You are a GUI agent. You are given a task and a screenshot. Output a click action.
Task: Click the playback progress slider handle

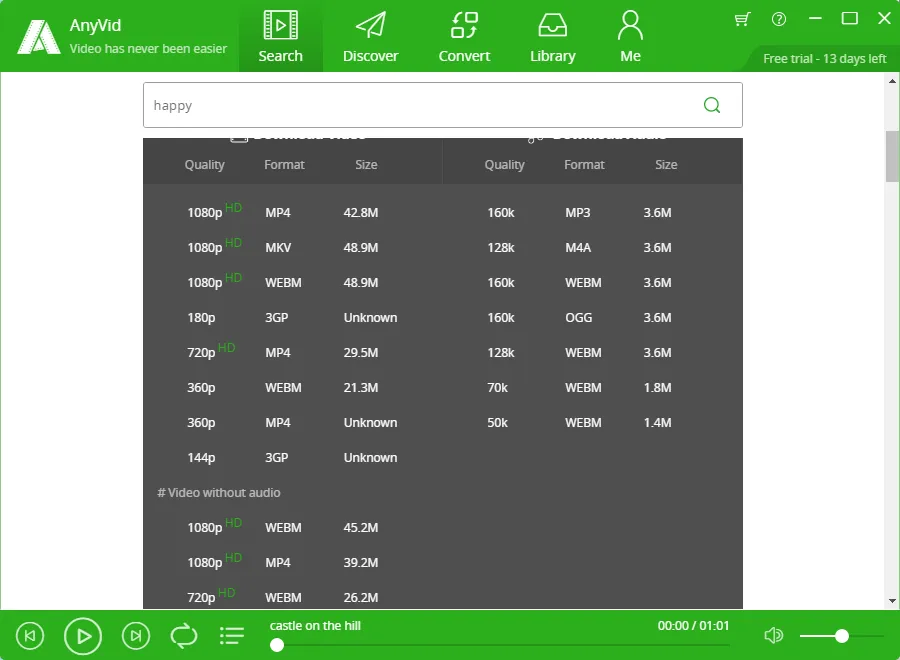277,645
